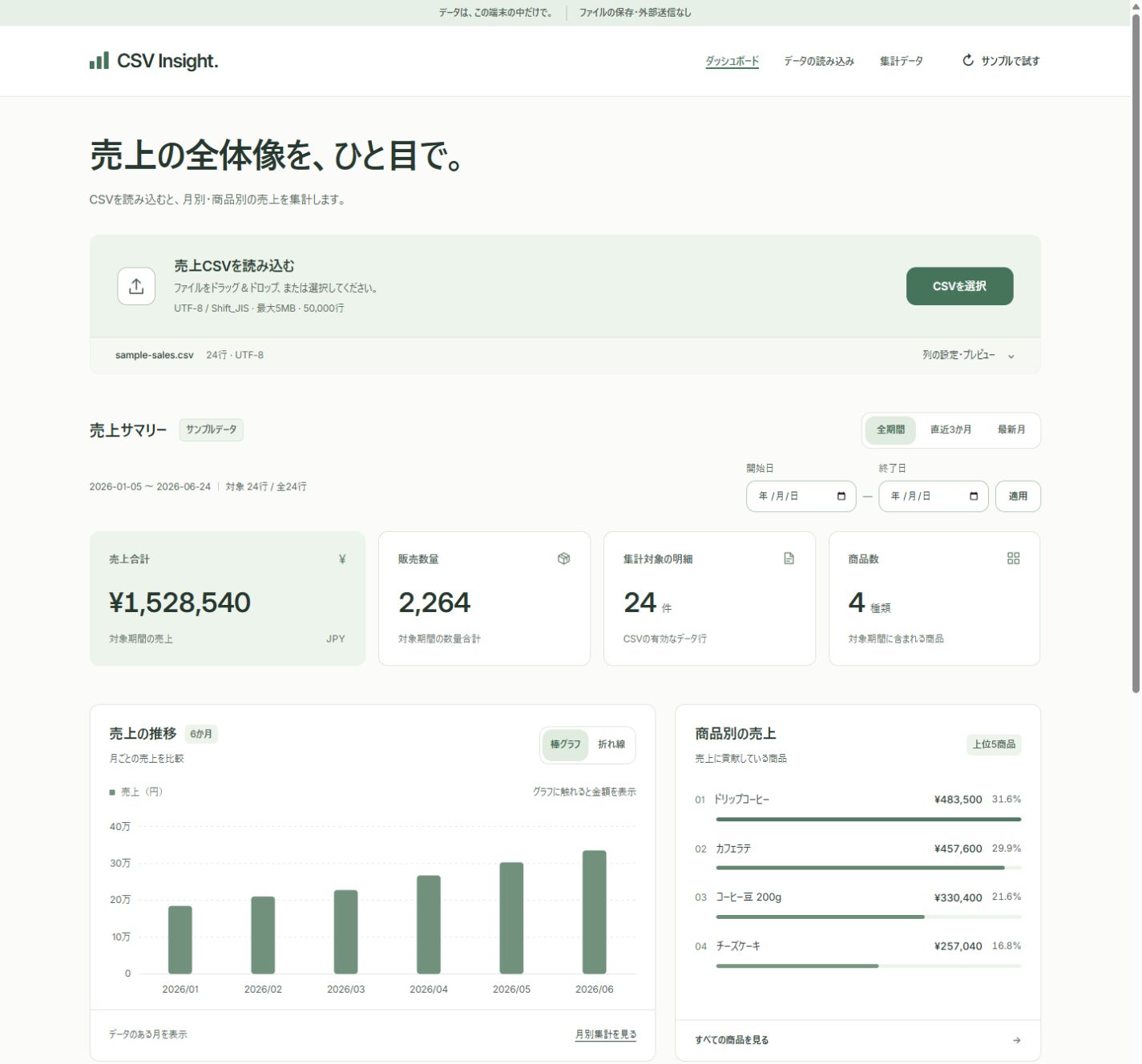Click the reload icon beside サンプルで試す

point(968,60)
